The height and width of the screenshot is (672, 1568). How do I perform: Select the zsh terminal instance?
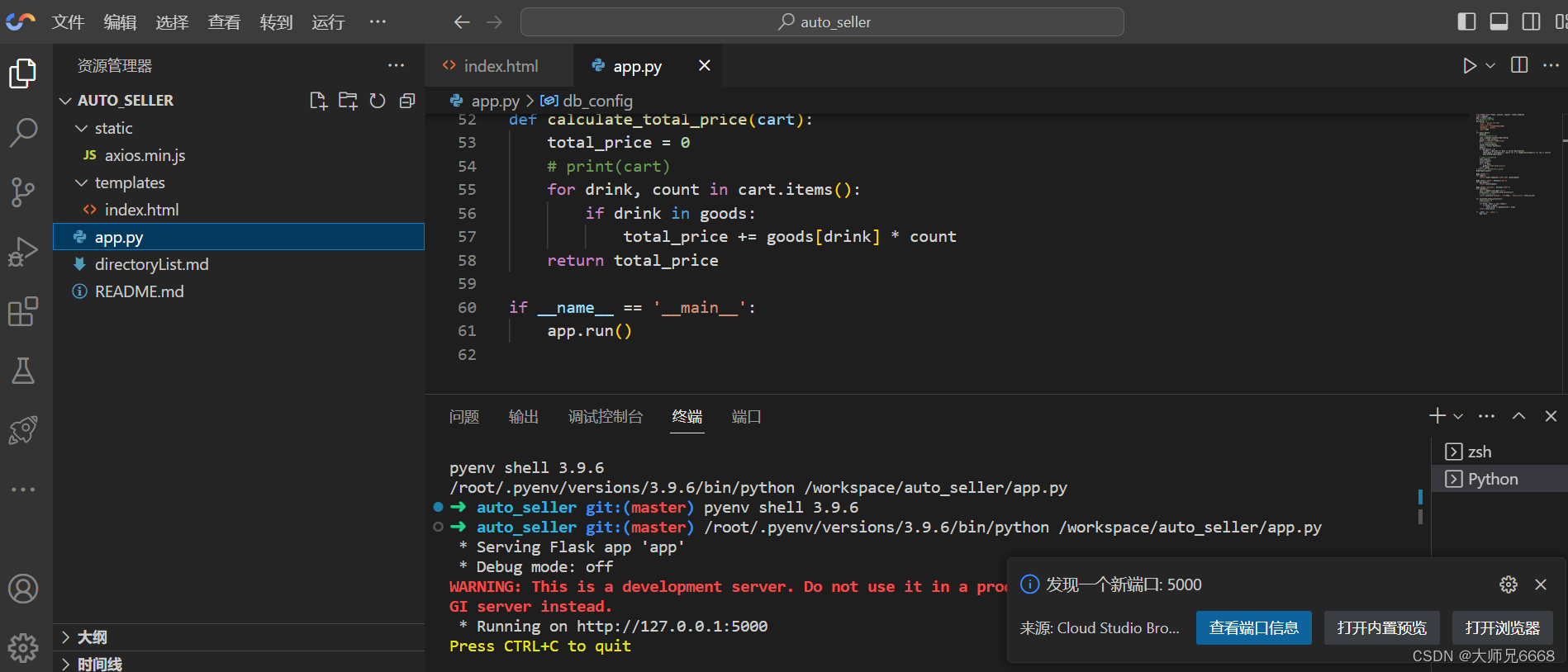pos(1499,452)
